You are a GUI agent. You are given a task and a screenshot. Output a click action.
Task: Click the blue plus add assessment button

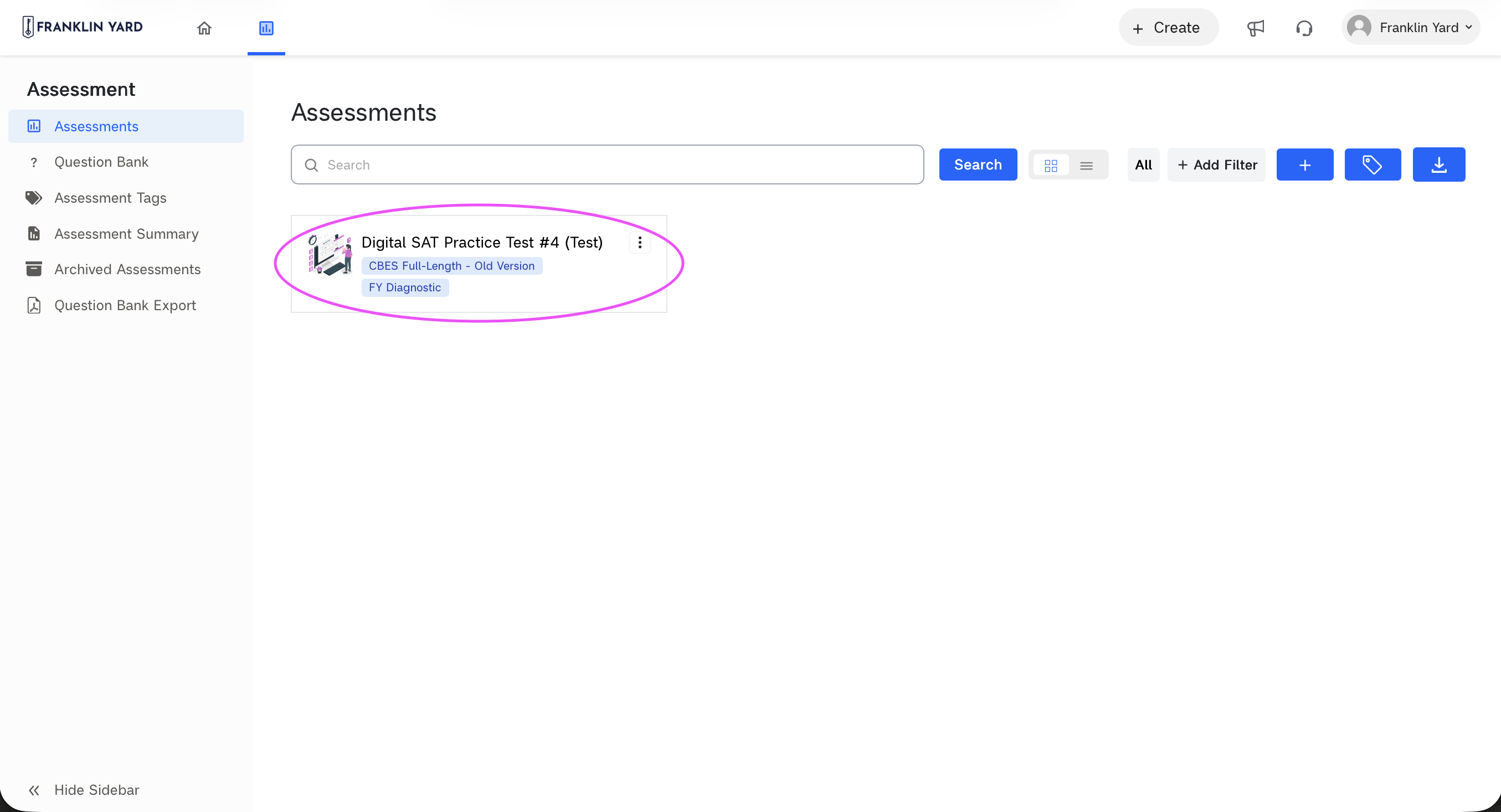(1304, 165)
